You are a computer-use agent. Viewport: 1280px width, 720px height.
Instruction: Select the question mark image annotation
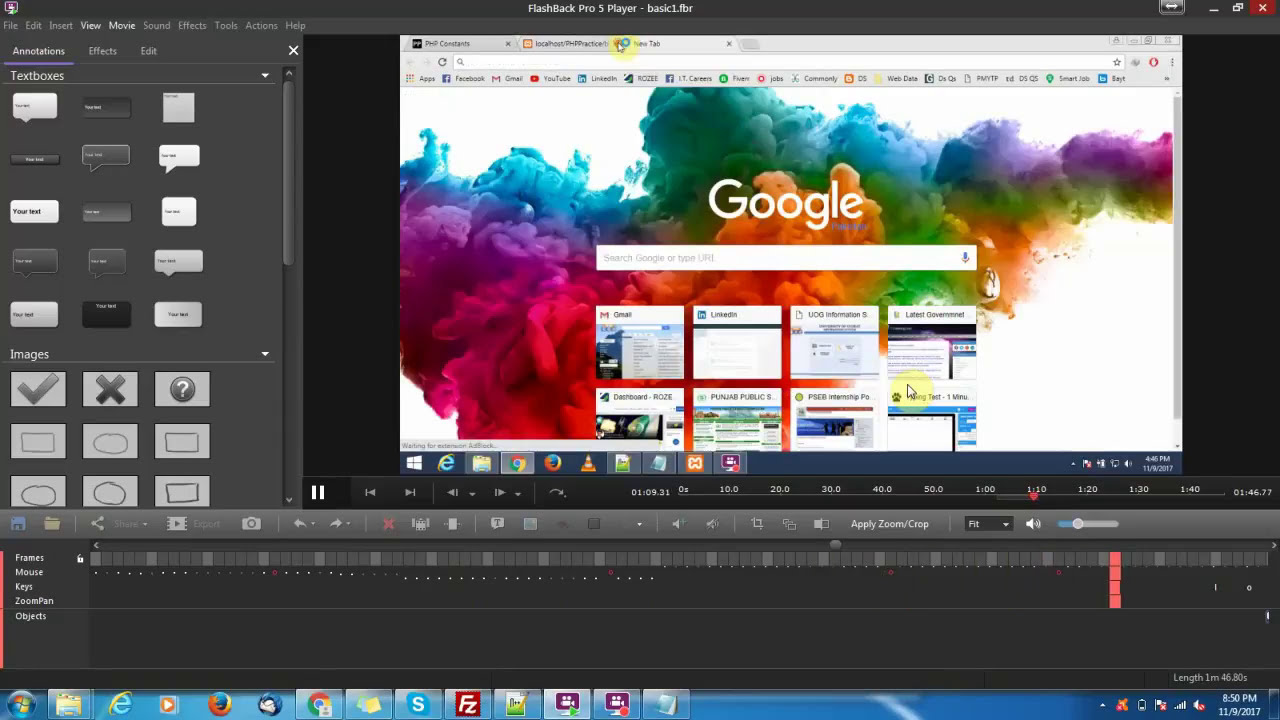(182, 389)
